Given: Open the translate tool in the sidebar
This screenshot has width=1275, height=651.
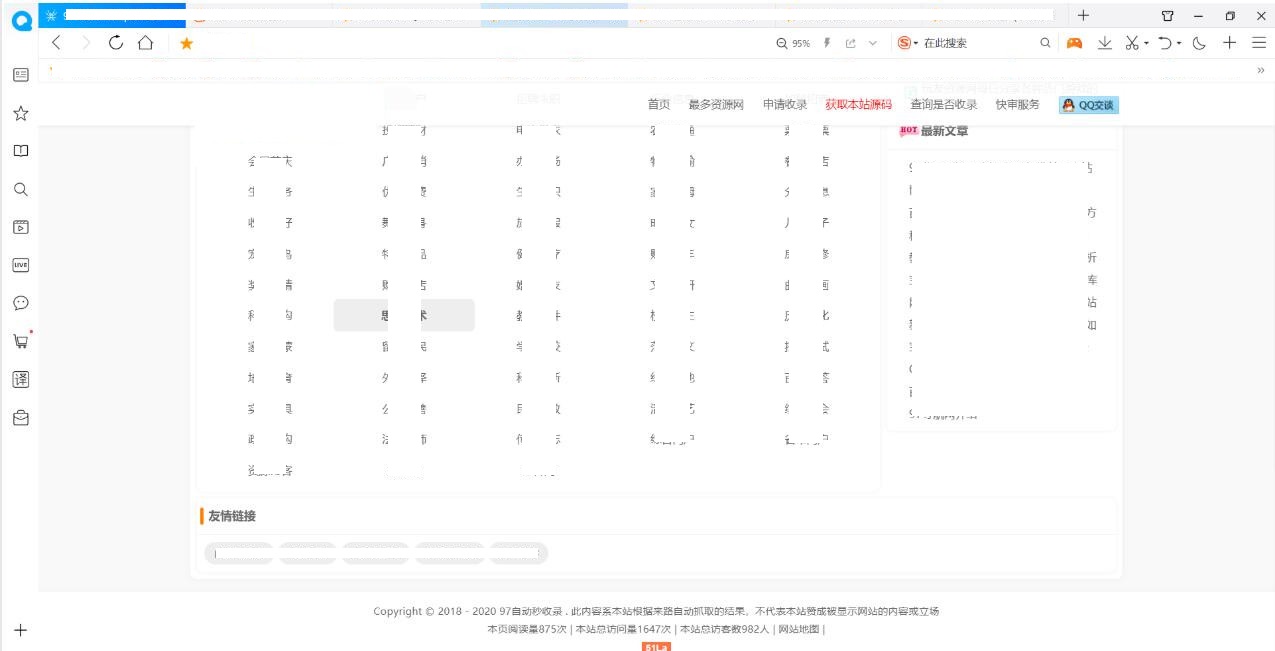Looking at the screenshot, I should pos(20,379).
